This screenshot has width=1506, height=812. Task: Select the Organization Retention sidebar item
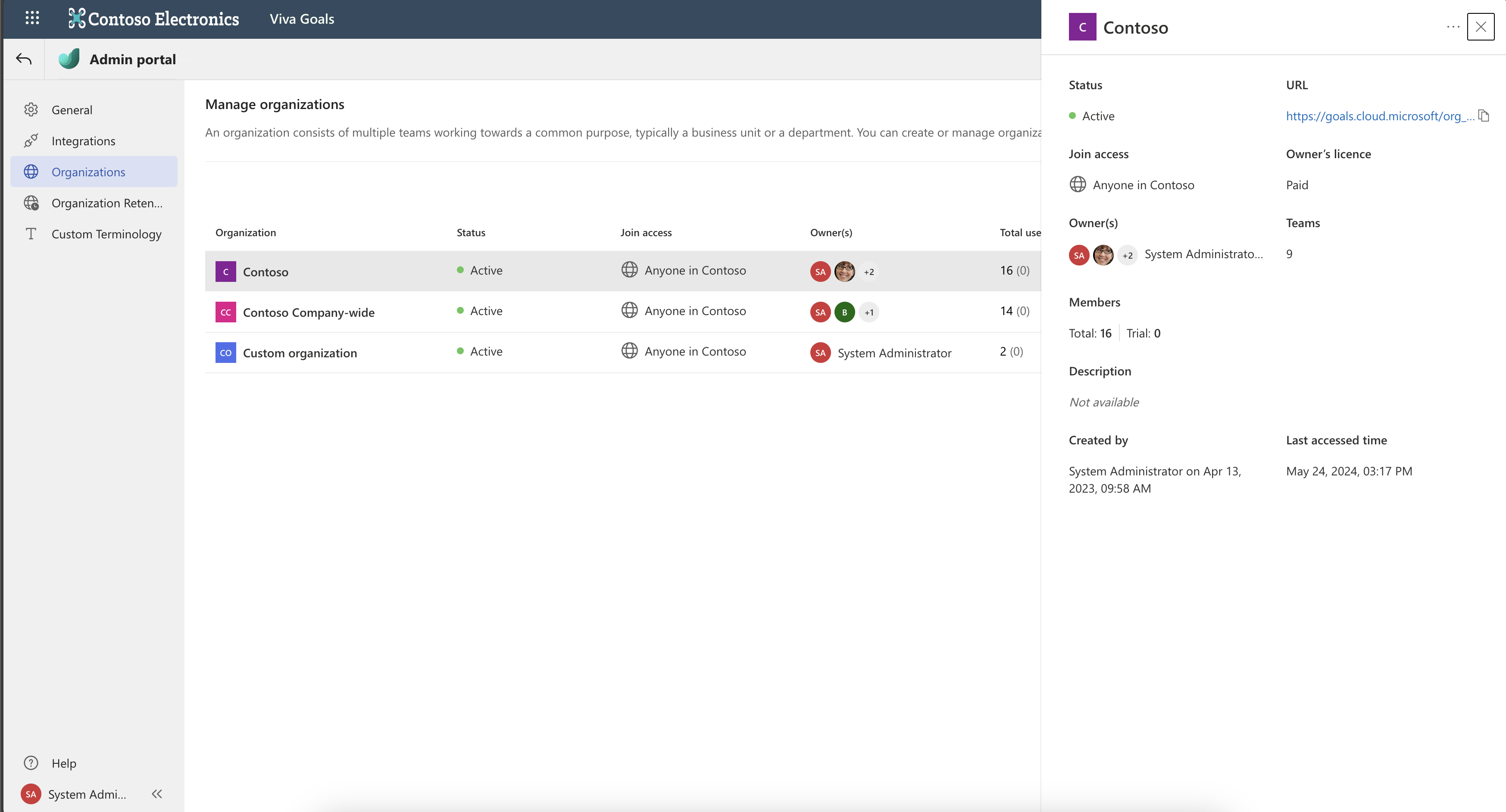coord(106,203)
